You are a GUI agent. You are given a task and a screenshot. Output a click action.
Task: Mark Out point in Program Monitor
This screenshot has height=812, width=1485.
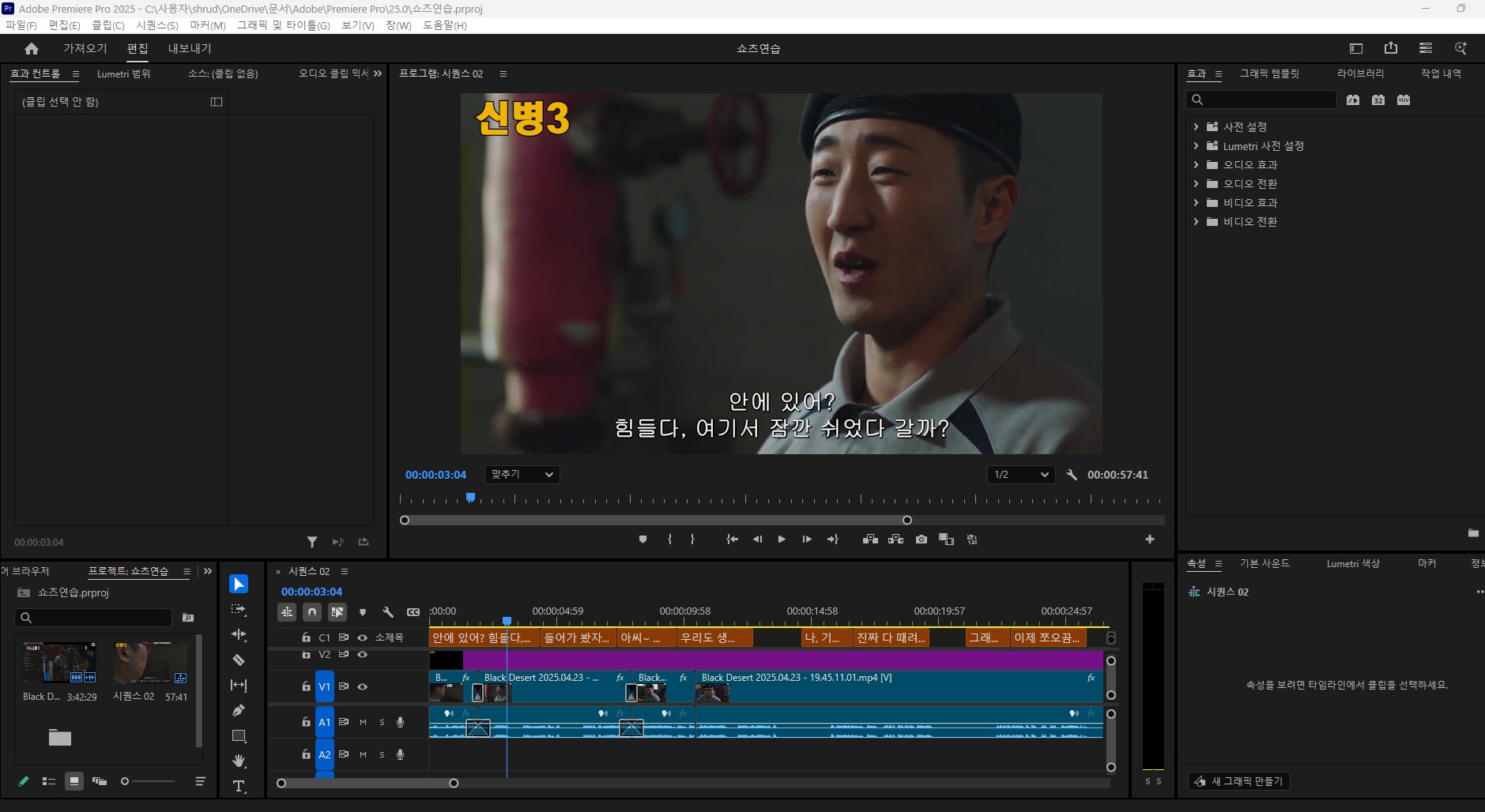692,539
